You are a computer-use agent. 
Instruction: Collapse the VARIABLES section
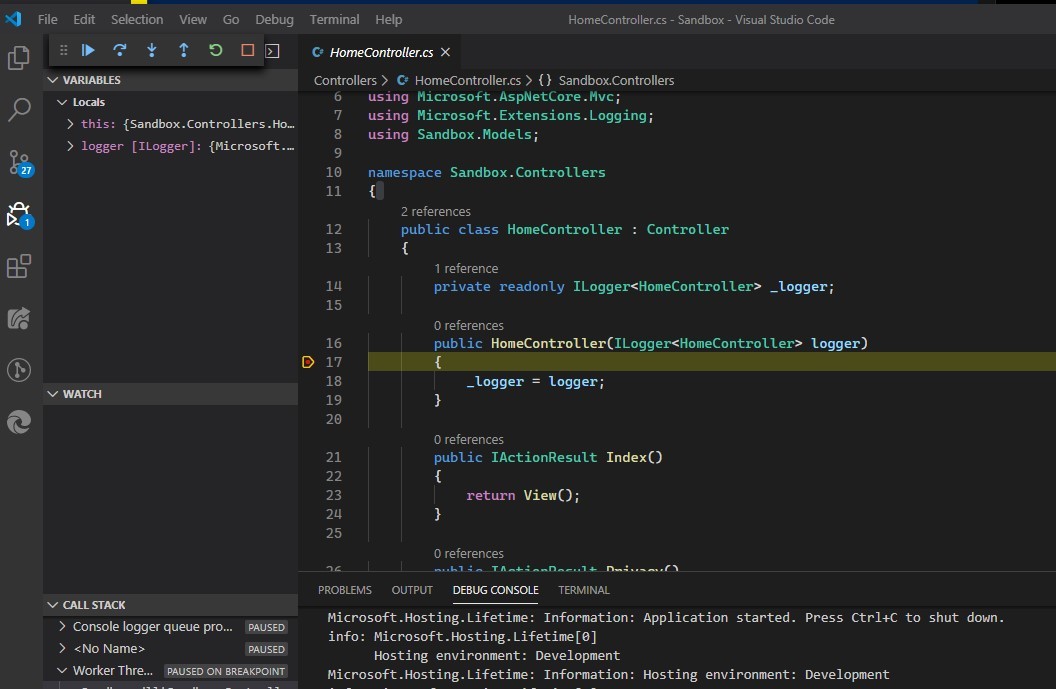pos(53,79)
